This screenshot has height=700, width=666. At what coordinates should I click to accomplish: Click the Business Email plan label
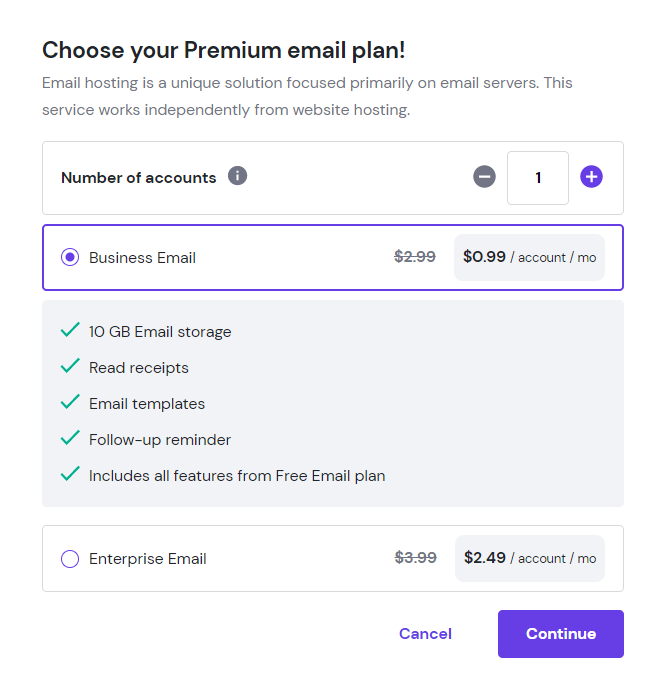point(142,258)
